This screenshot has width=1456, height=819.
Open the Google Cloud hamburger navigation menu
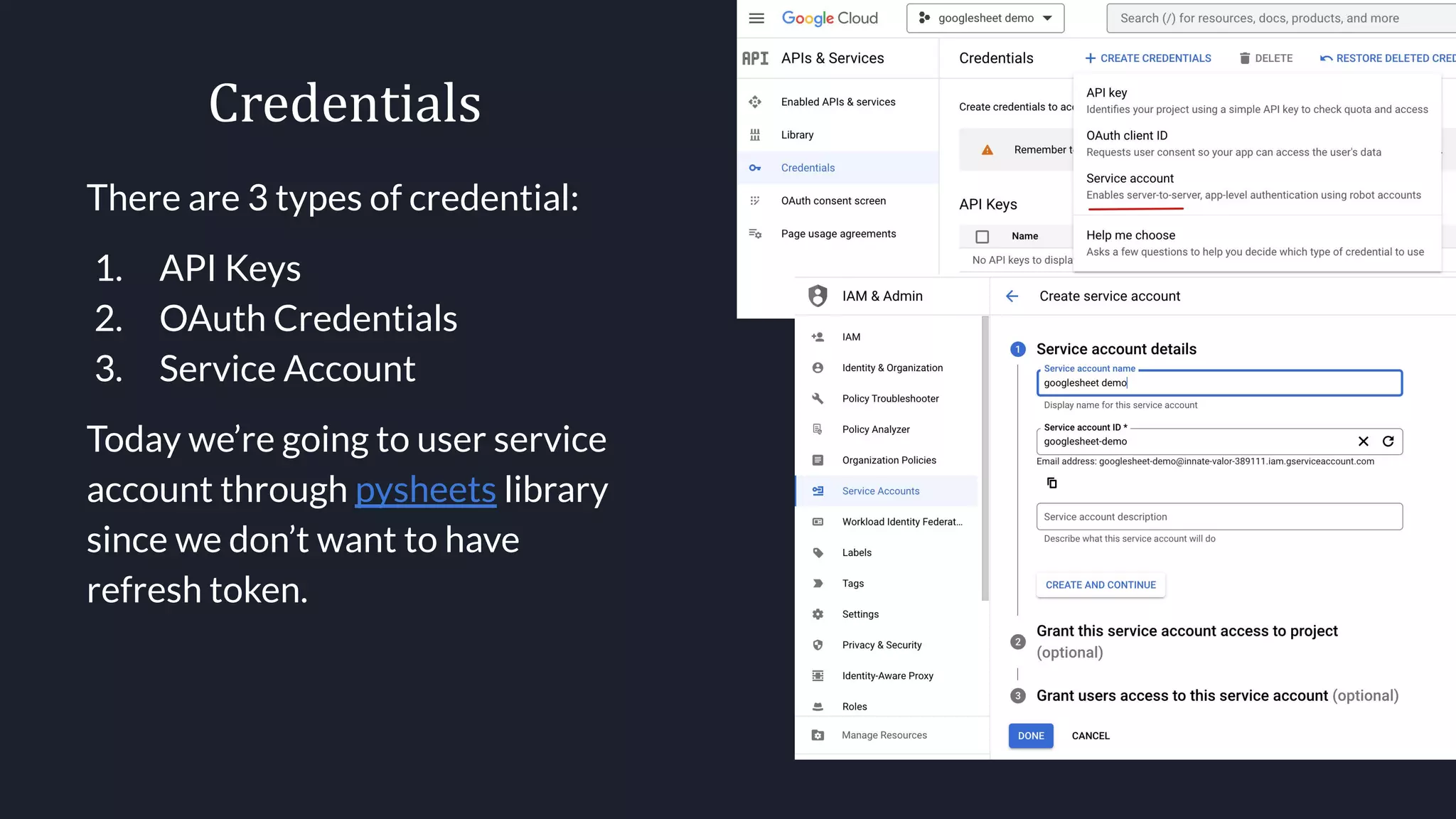[x=756, y=18]
